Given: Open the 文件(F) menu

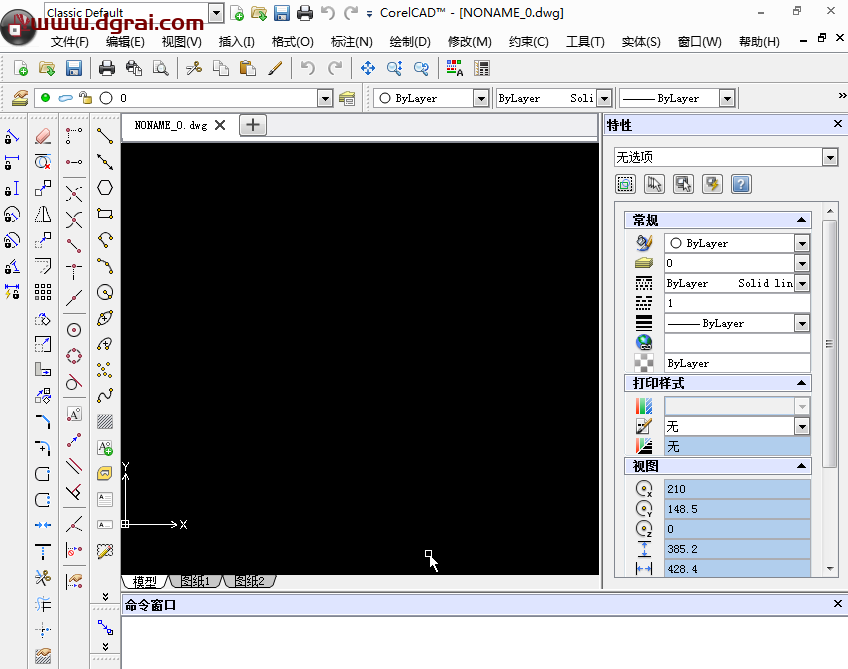Looking at the screenshot, I should (70, 42).
